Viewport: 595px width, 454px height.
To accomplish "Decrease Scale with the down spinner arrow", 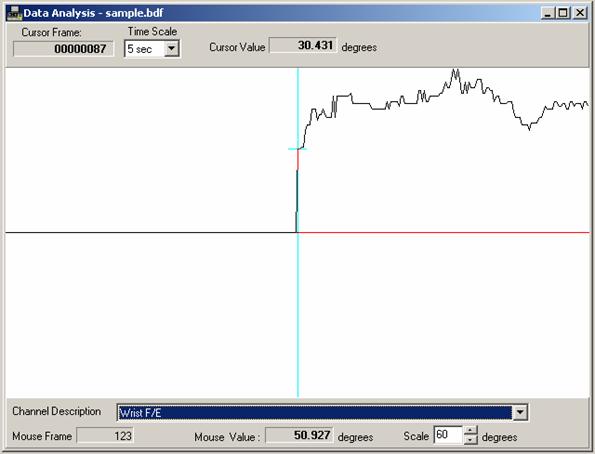I will 470,440.
